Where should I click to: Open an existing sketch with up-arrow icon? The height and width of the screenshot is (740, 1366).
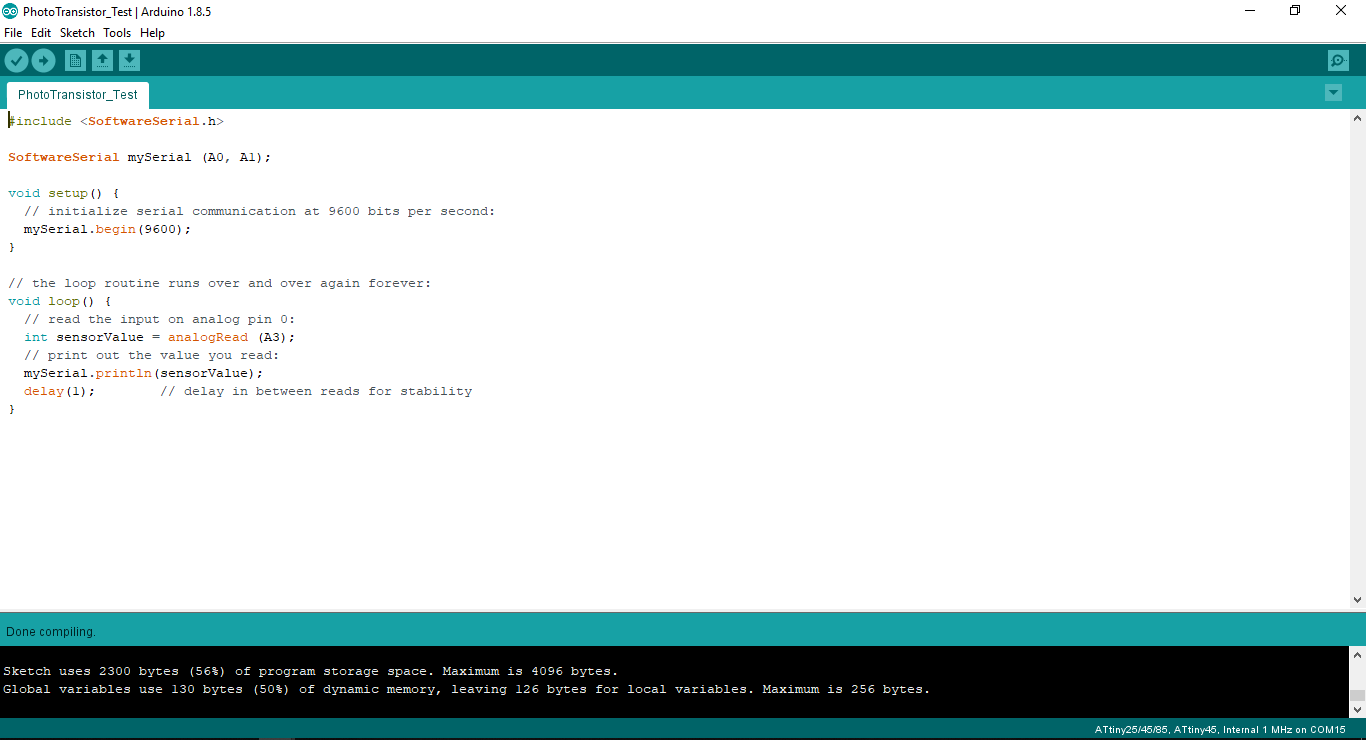[x=102, y=61]
